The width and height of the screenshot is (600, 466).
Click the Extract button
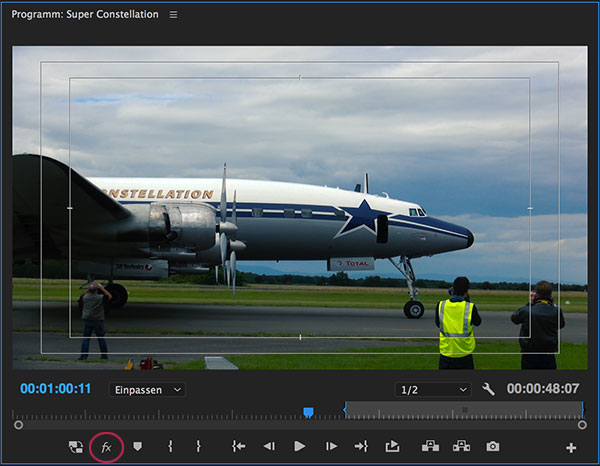pyautogui.click(x=461, y=446)
